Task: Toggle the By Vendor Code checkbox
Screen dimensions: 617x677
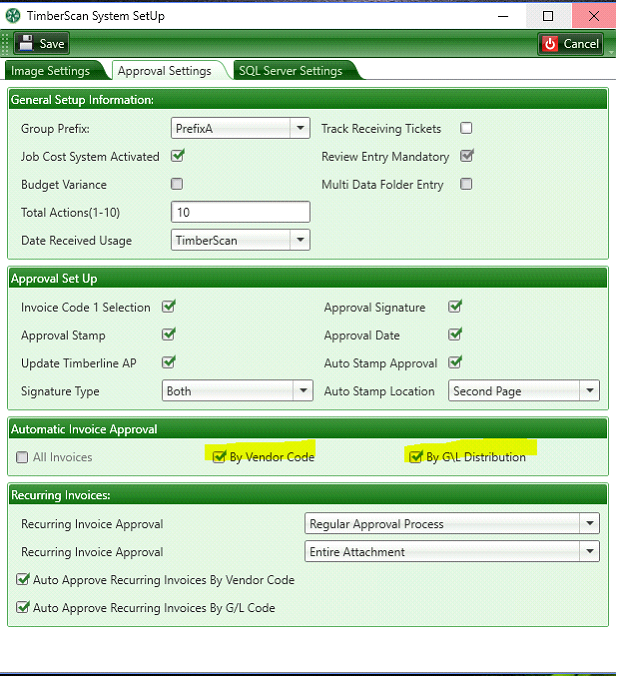Action: point(219,456)
